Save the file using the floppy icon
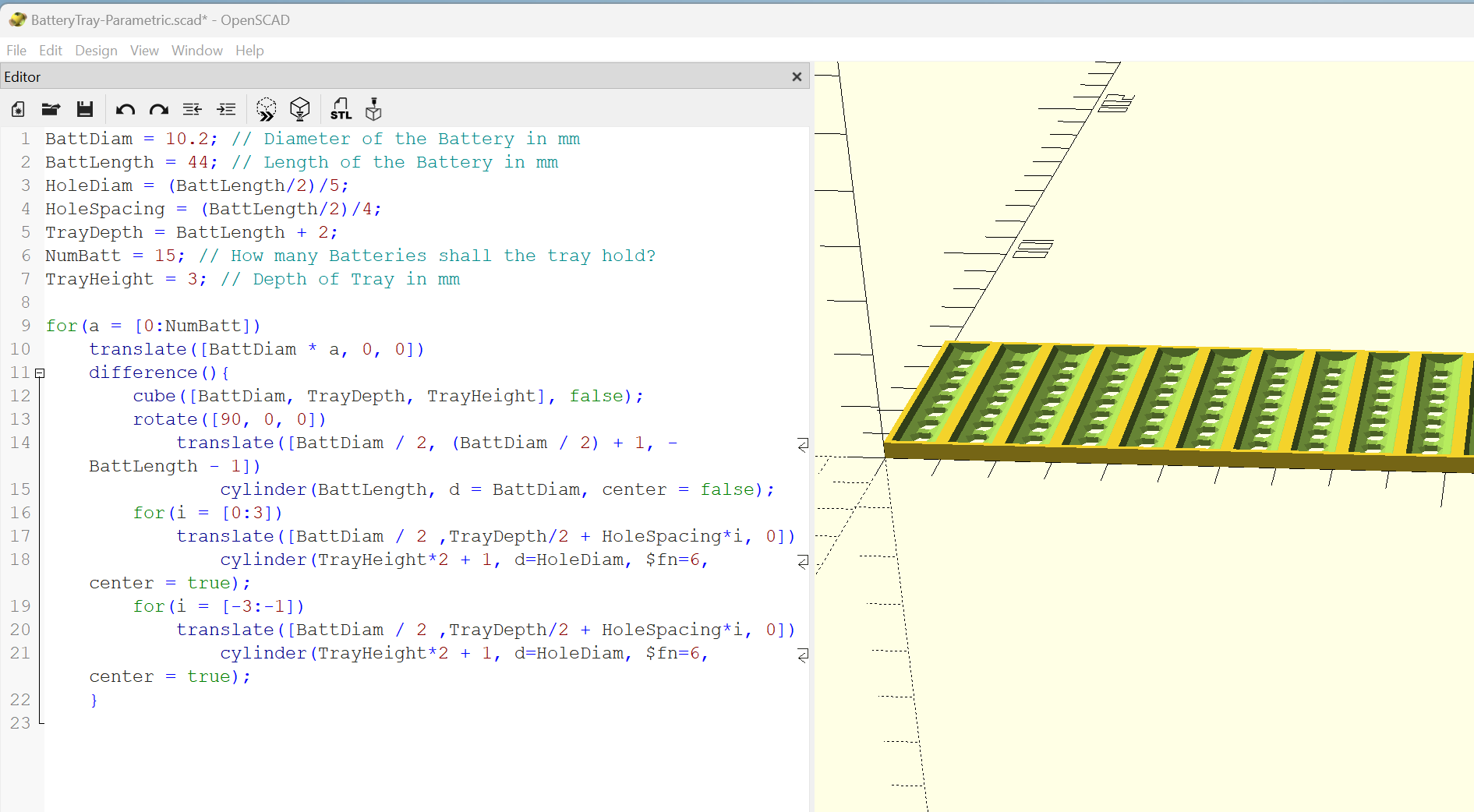The height and width of the screenshot is (812, 1474). click(x=85, y=110)
